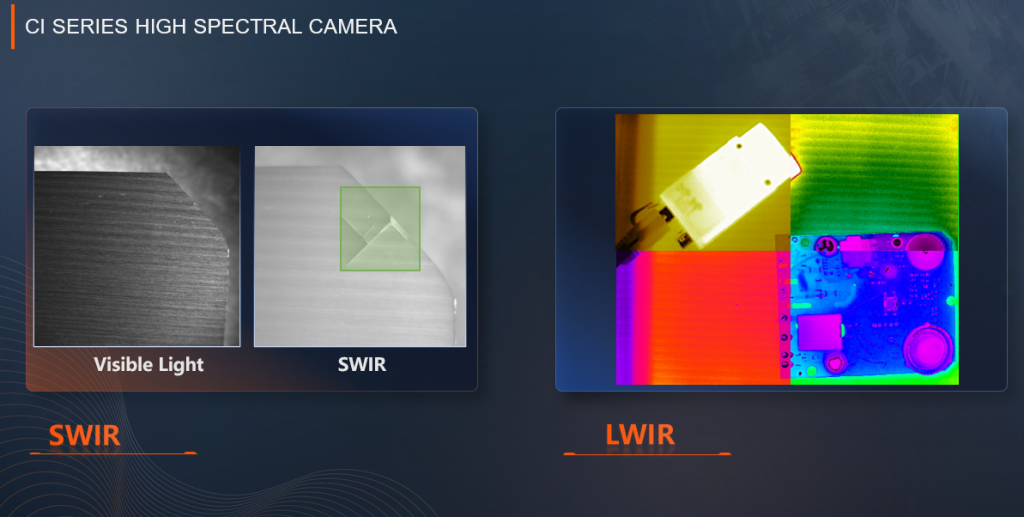Click the Visible Light caption
The height and width of the screenshot is (517, 1024).
pyautogui.click(x=149, y=364)
